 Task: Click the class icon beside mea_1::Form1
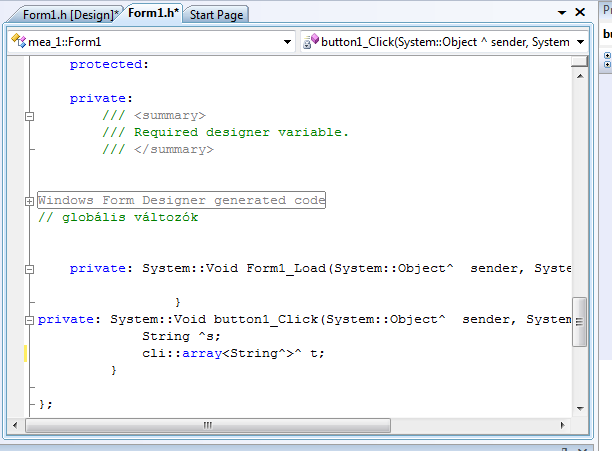pyautogui.click(x=19, y=41)
